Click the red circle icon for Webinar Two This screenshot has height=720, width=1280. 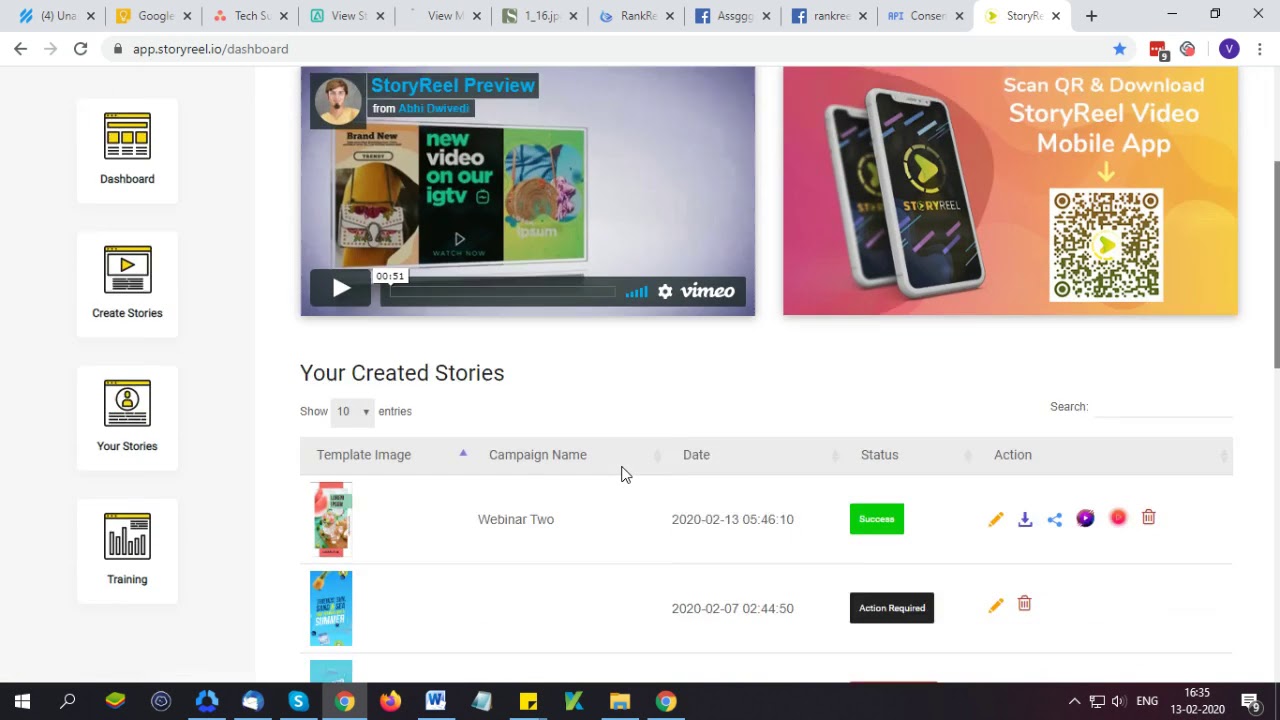(1118, 517)
